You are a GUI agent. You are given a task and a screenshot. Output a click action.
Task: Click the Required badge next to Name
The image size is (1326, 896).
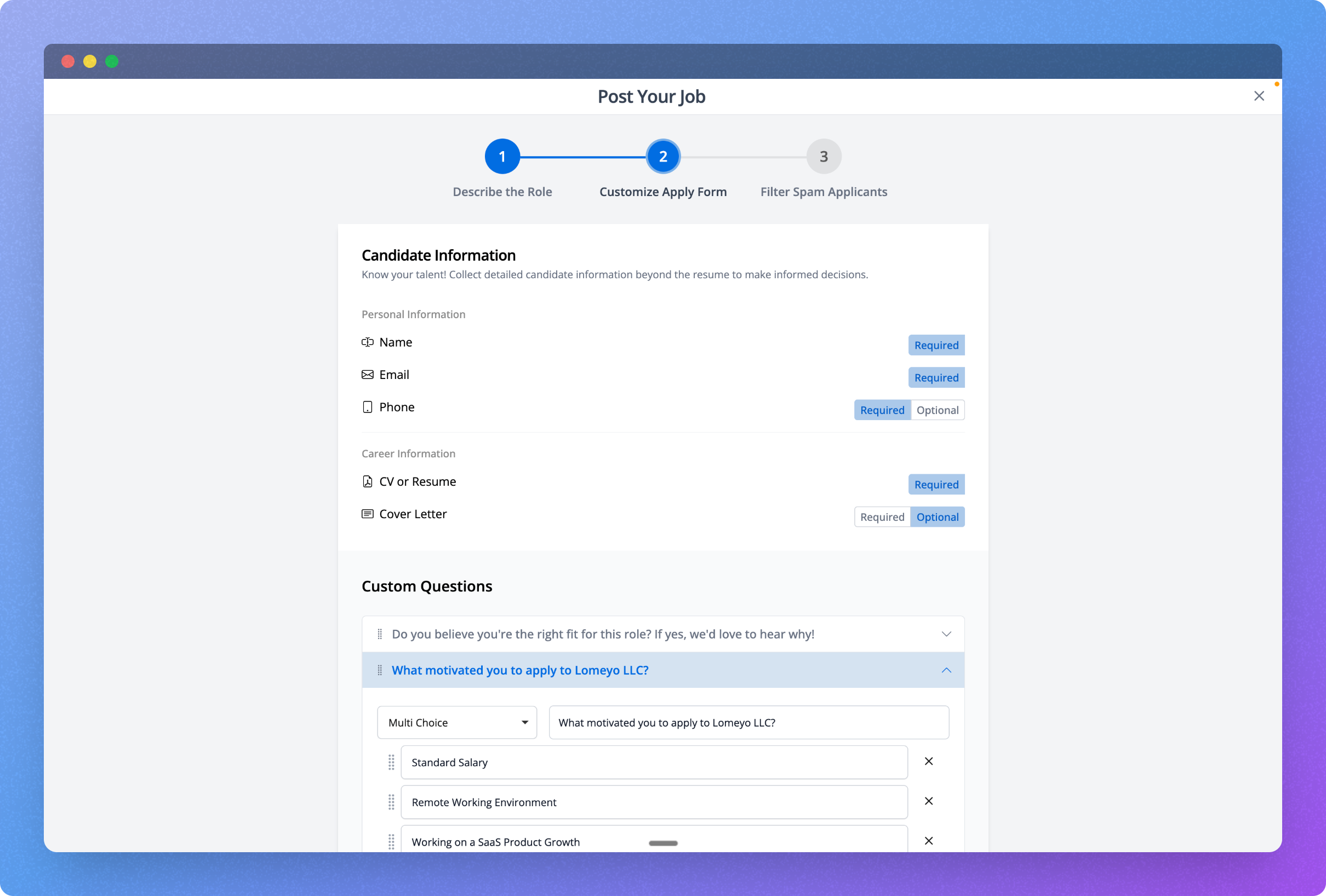click(x=936, y=345)
